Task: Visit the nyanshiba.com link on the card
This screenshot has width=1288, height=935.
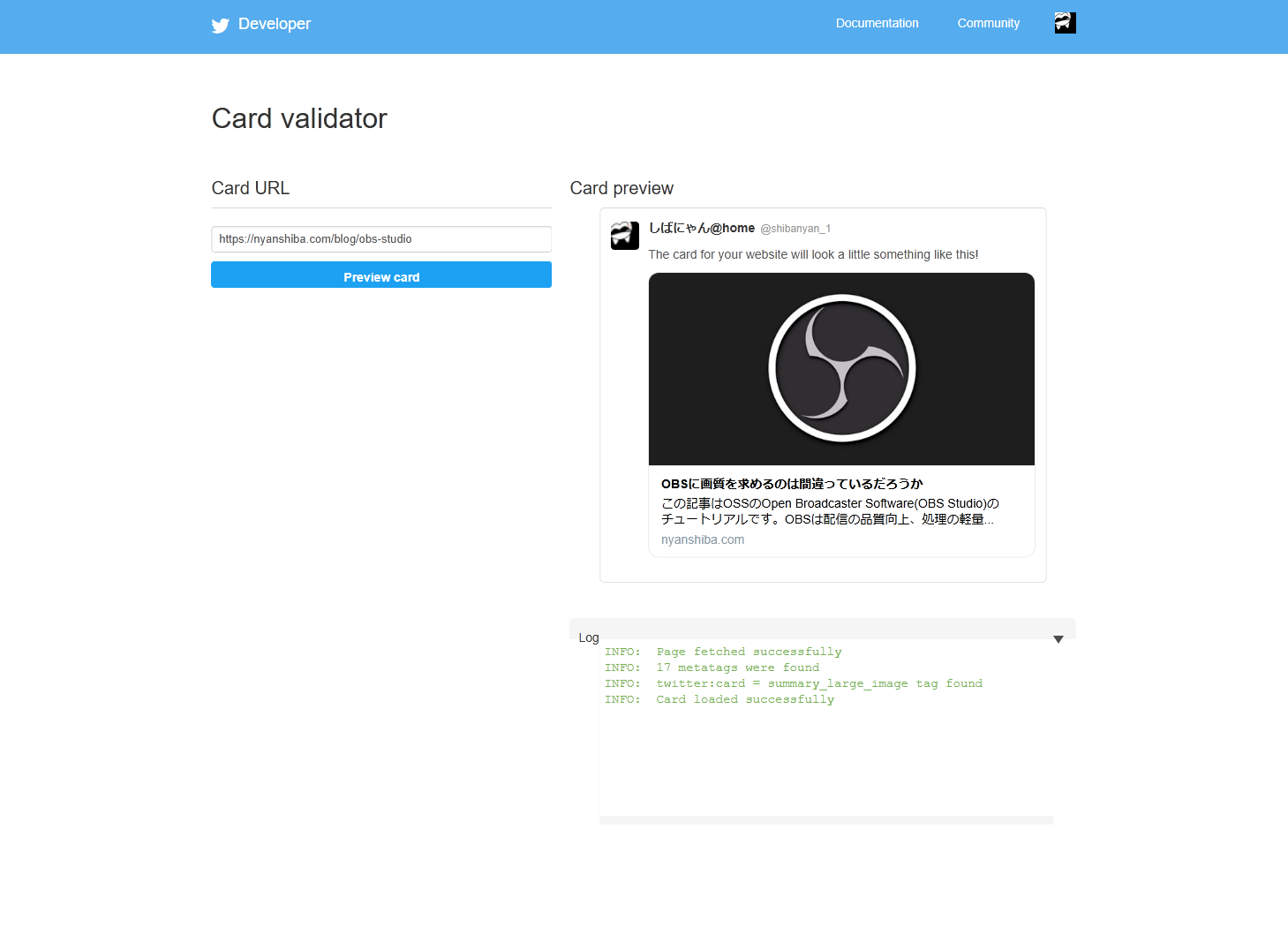Action: [x=702, y=539]
